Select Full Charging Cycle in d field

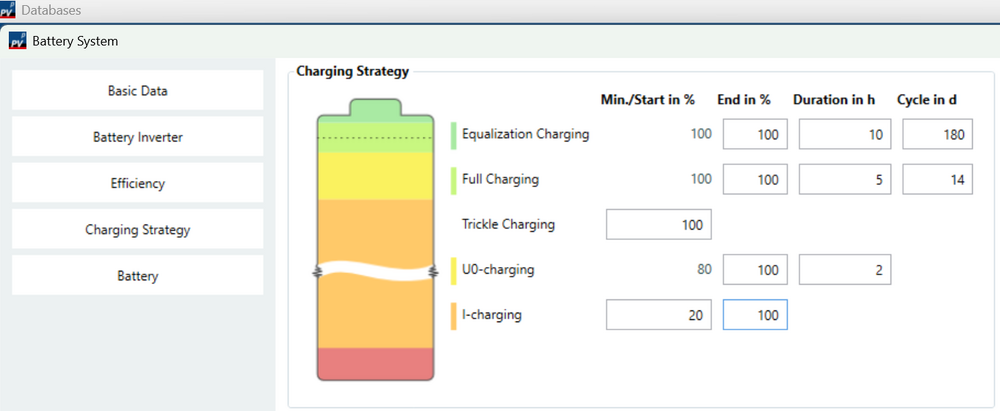[938, 180]
